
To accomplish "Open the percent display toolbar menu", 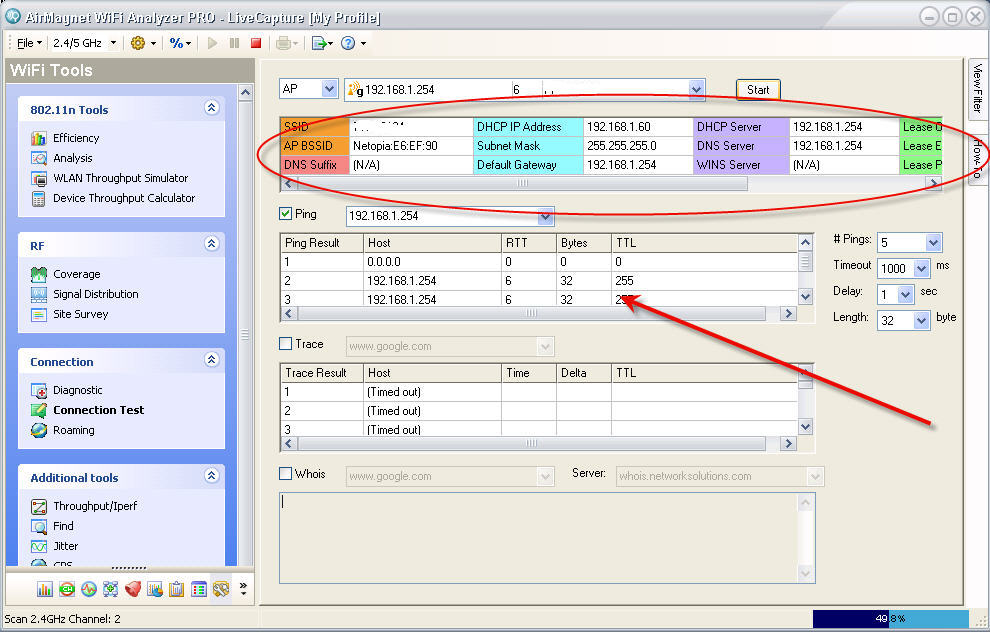I will [180, 43].
